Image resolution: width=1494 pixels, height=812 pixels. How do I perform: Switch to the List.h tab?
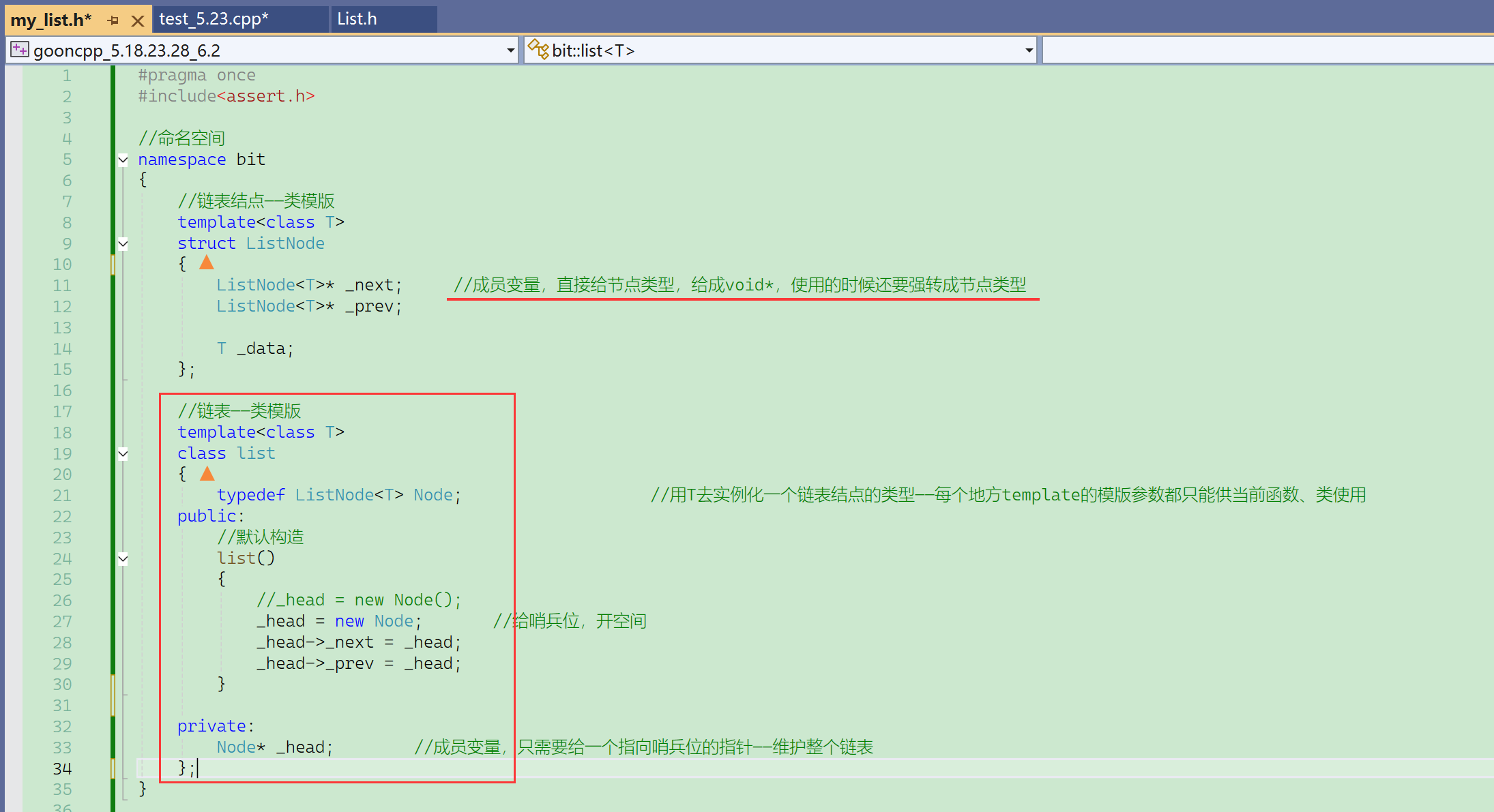point(357,19)
